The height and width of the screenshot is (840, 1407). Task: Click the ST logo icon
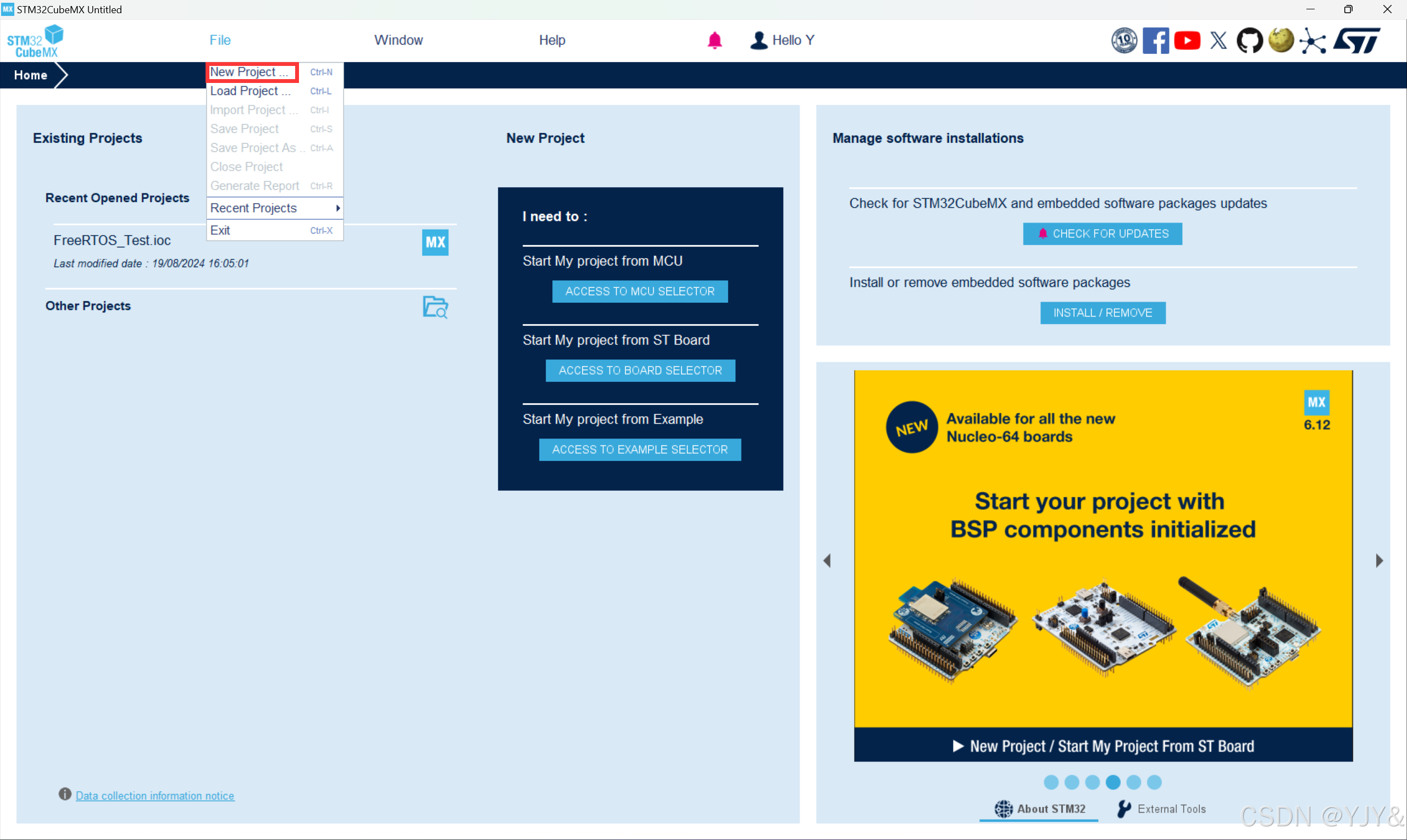[x=1357, y=40]
